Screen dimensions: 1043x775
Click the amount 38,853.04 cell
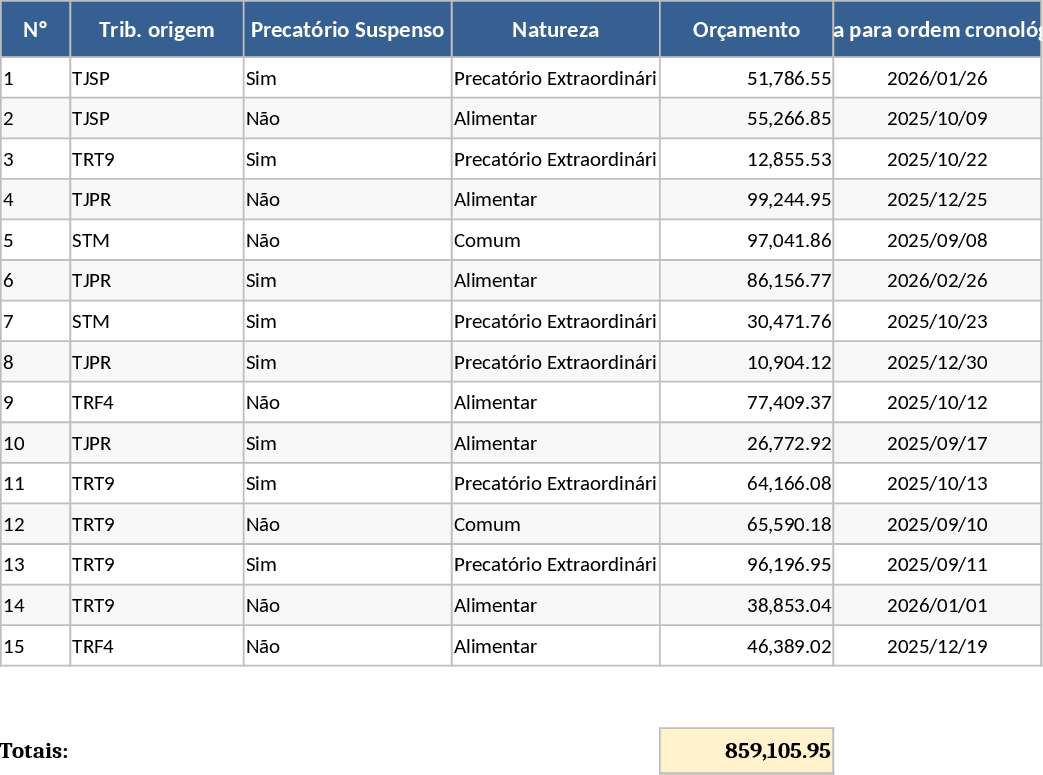click(746, 605)
